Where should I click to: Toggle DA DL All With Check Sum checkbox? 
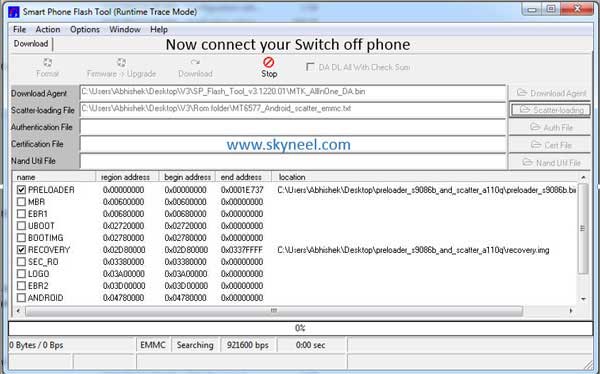click(x=310, y=67)
